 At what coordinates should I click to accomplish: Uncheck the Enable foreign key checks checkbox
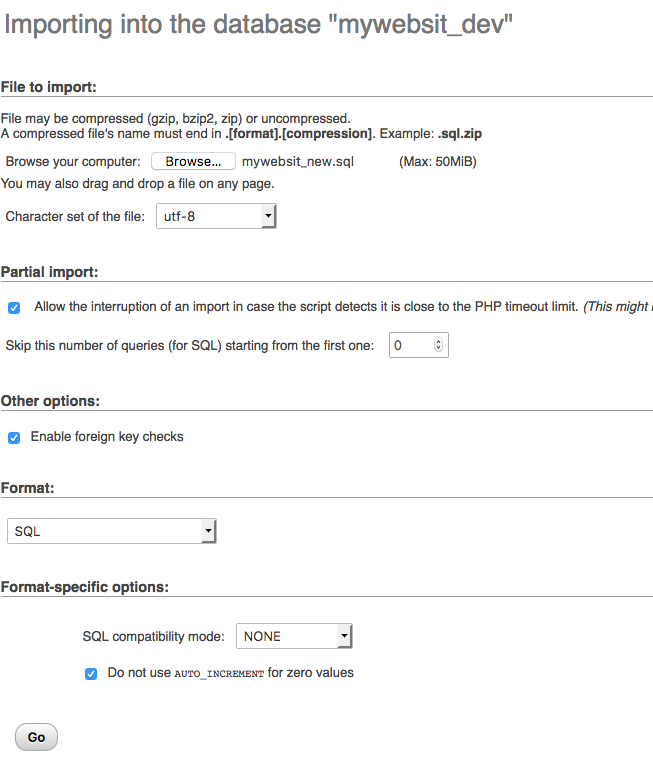click(x=14, y=437)
